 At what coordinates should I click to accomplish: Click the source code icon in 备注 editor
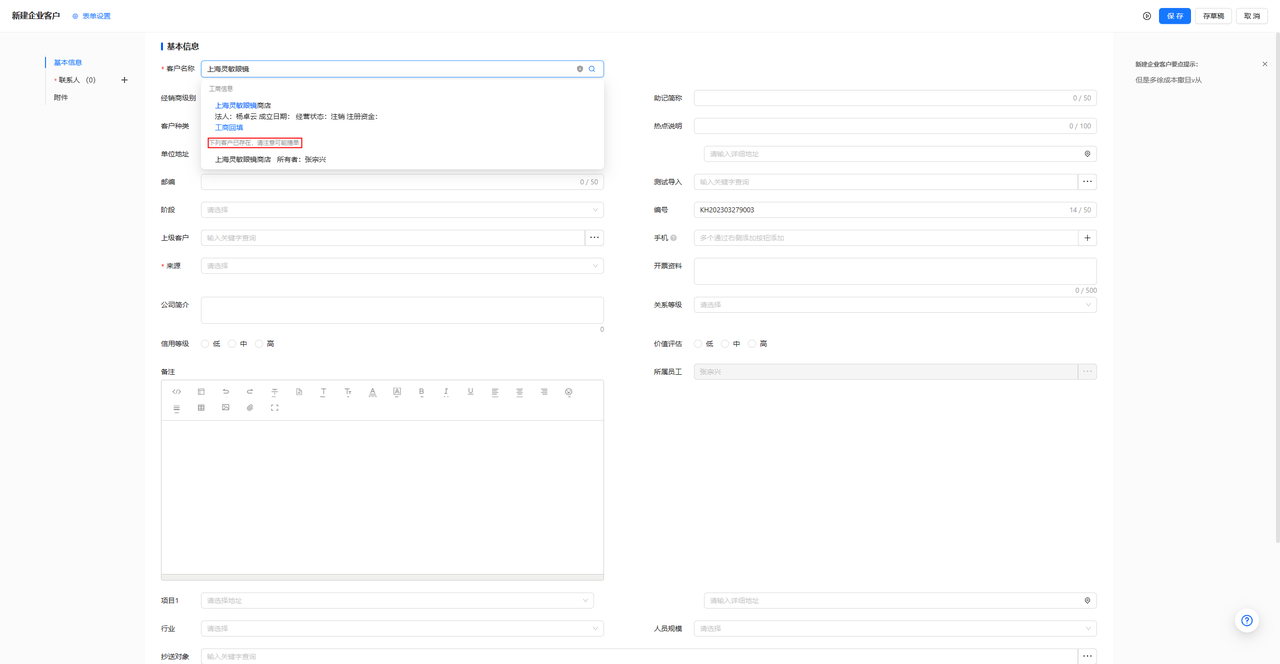pyautogui.click(x=177, y=392)
